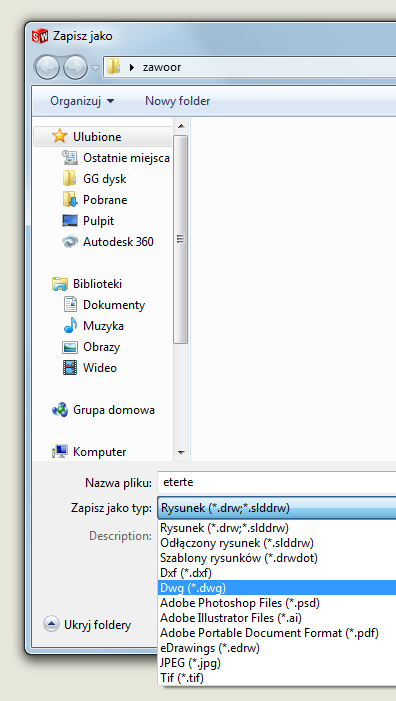Click the Grupa domowa icon

[x=59, y=410]
